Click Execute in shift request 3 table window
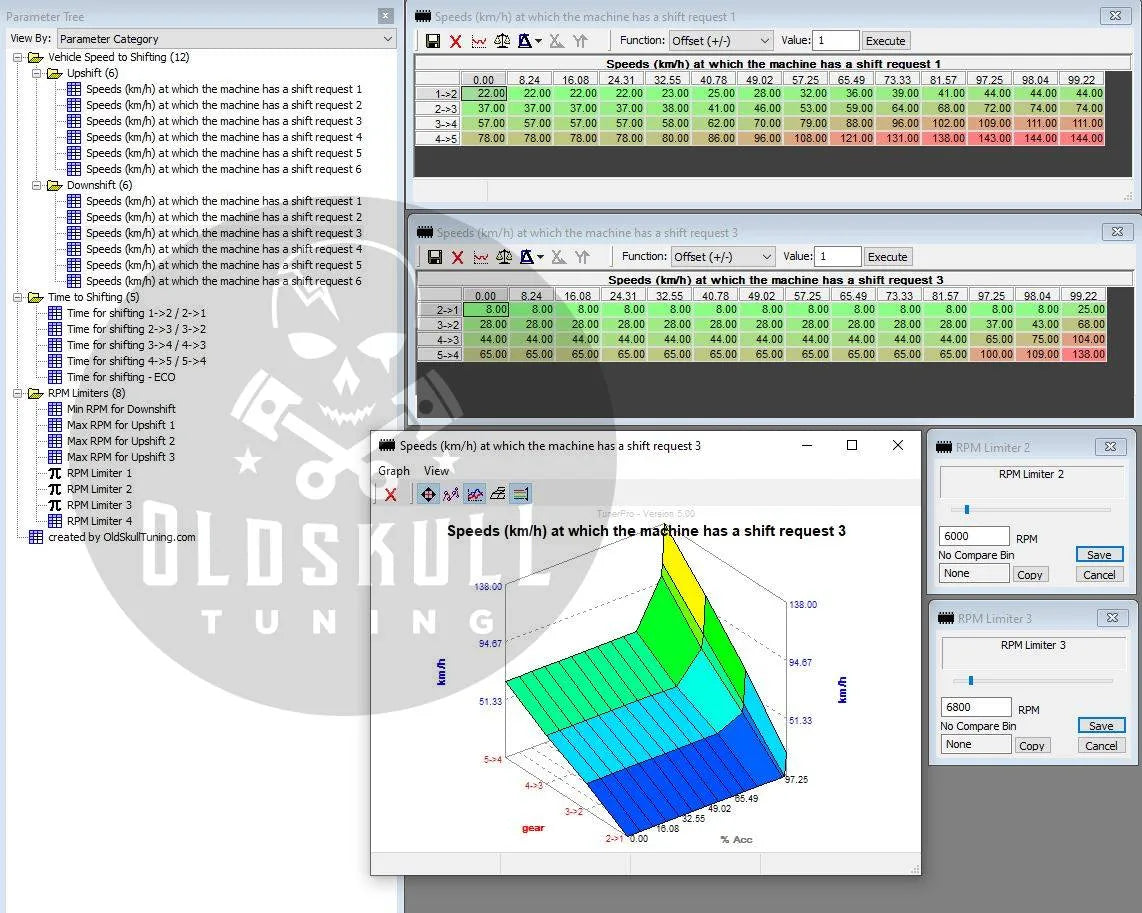Viewport: 1142px width, 913px height. [x=887, y=257]
